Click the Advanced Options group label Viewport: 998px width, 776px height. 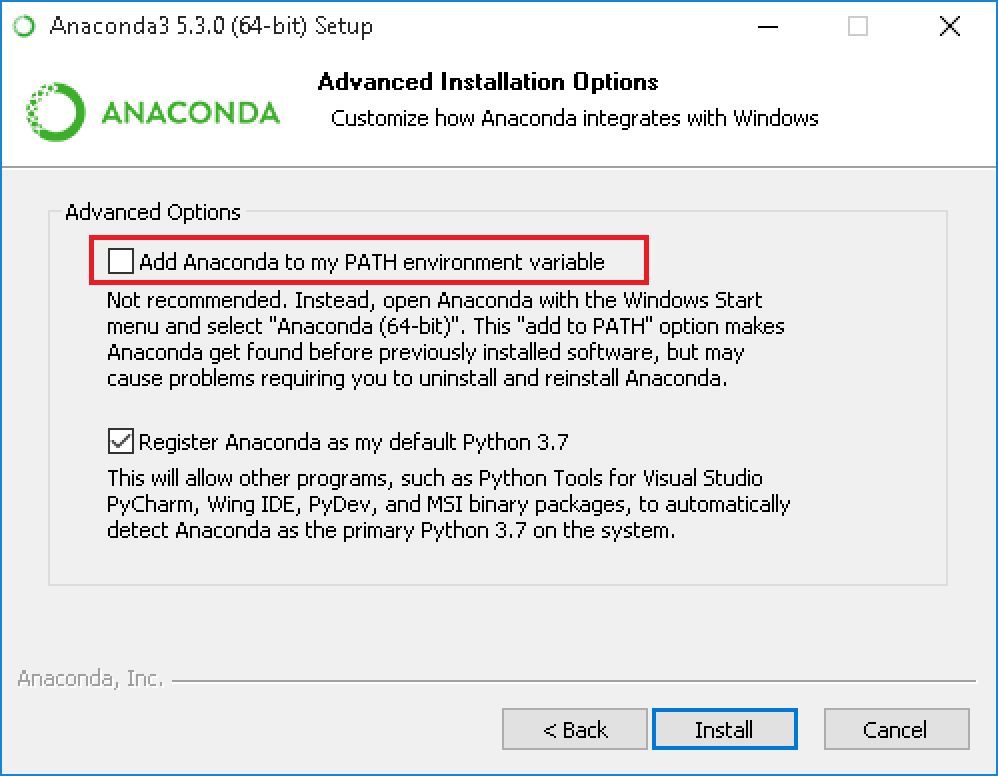tap(153, 212)
